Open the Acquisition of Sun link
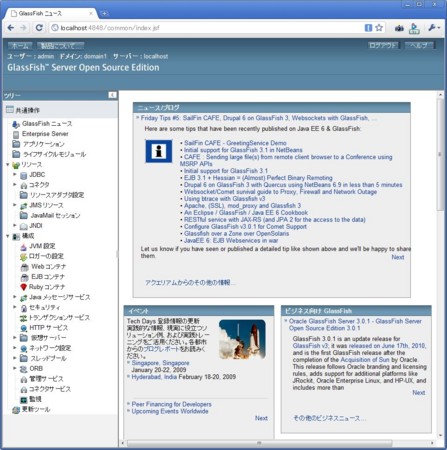447x450 pixels. click(x=365, y=360)
